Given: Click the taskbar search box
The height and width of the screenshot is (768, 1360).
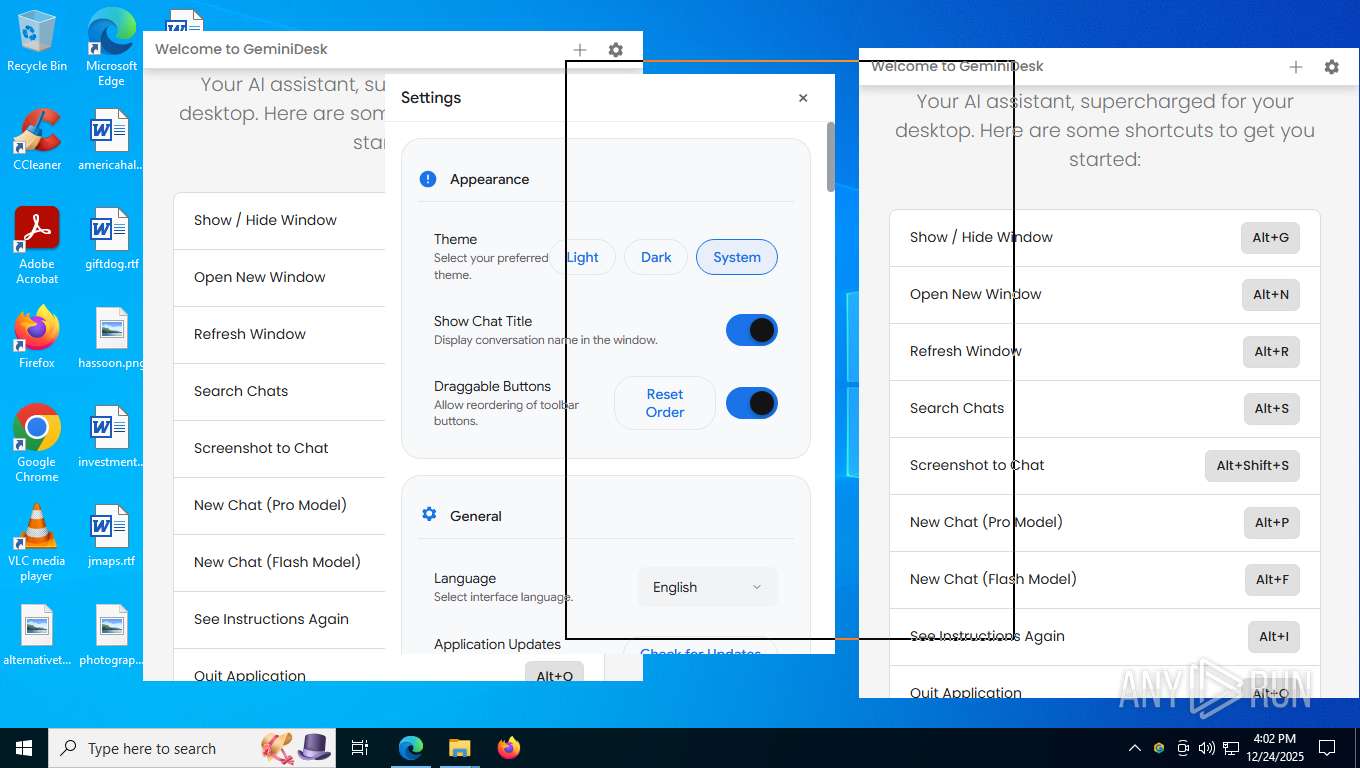Looking at the screenshot, I should pos(194,748).
